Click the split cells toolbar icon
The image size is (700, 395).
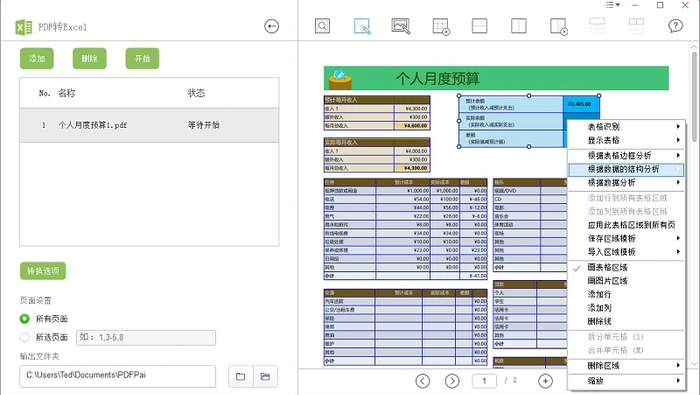click(x=636, y=26)
